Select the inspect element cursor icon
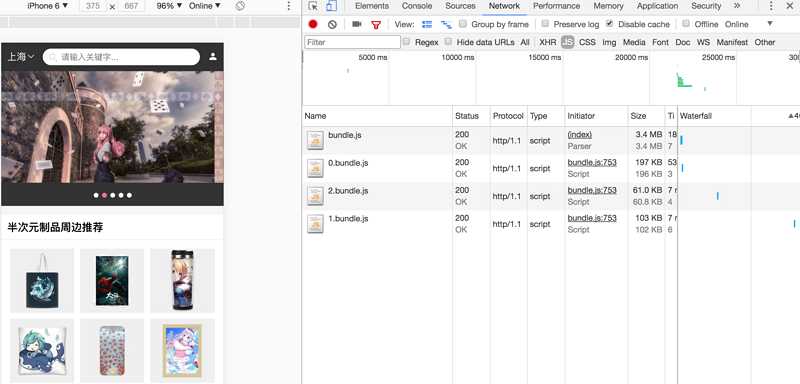This screenshot has height=384, width=800. coord(313,6)
